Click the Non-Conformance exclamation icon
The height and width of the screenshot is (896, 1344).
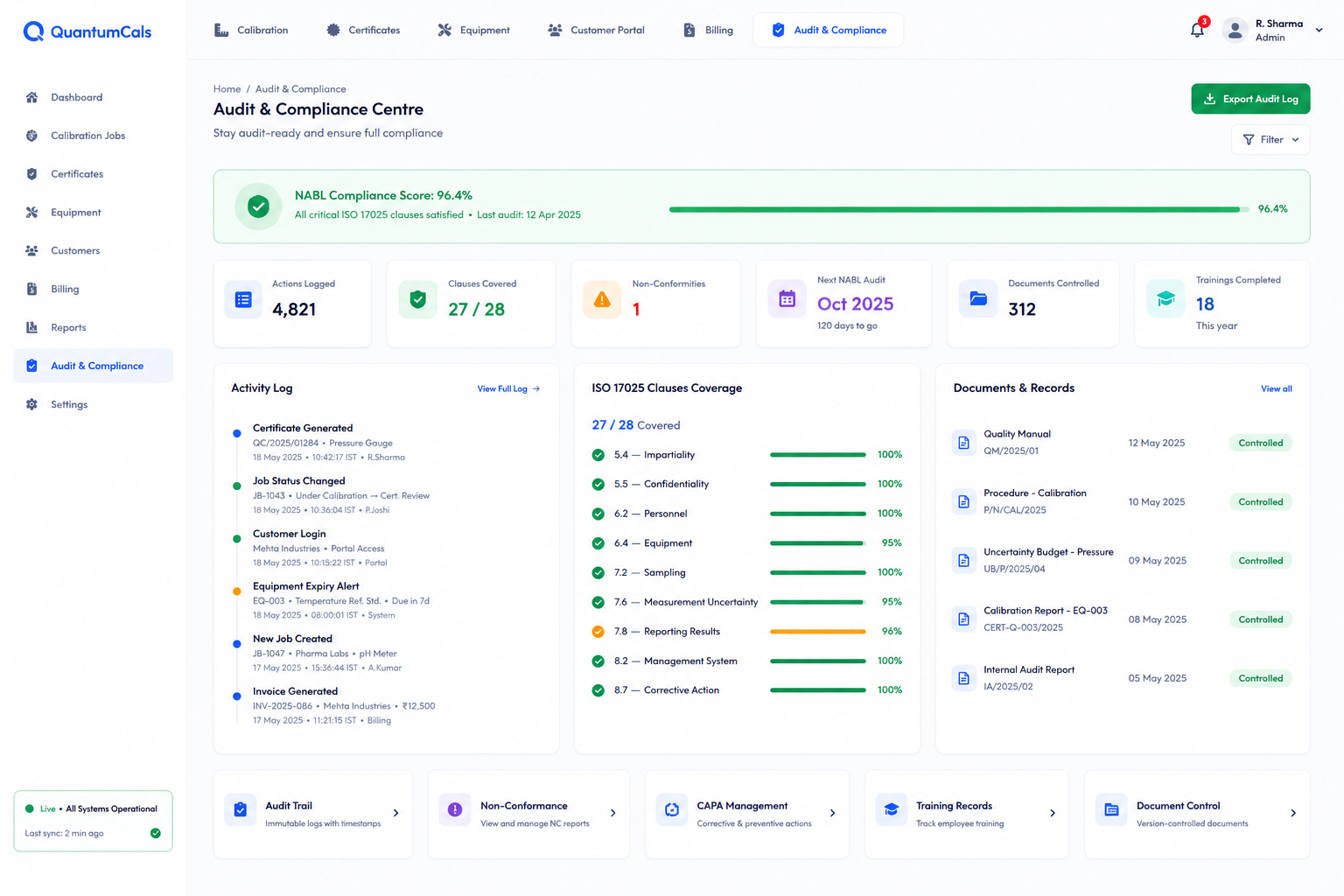point(455,810)
